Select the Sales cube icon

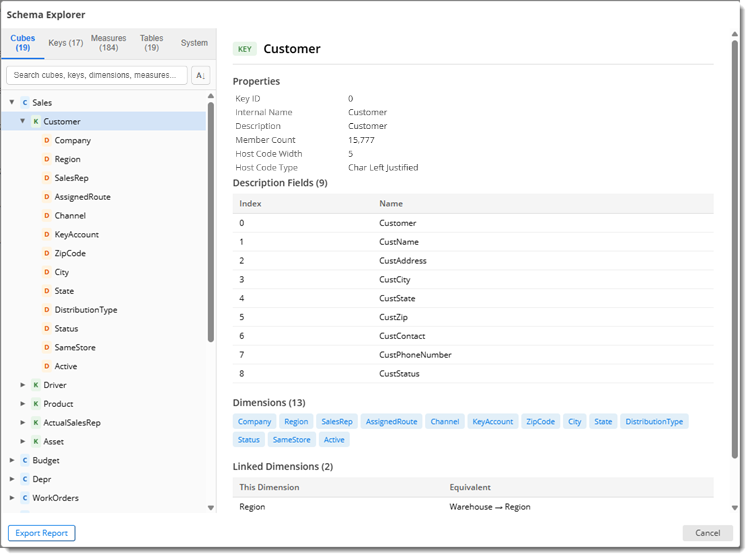click(25, 103)
